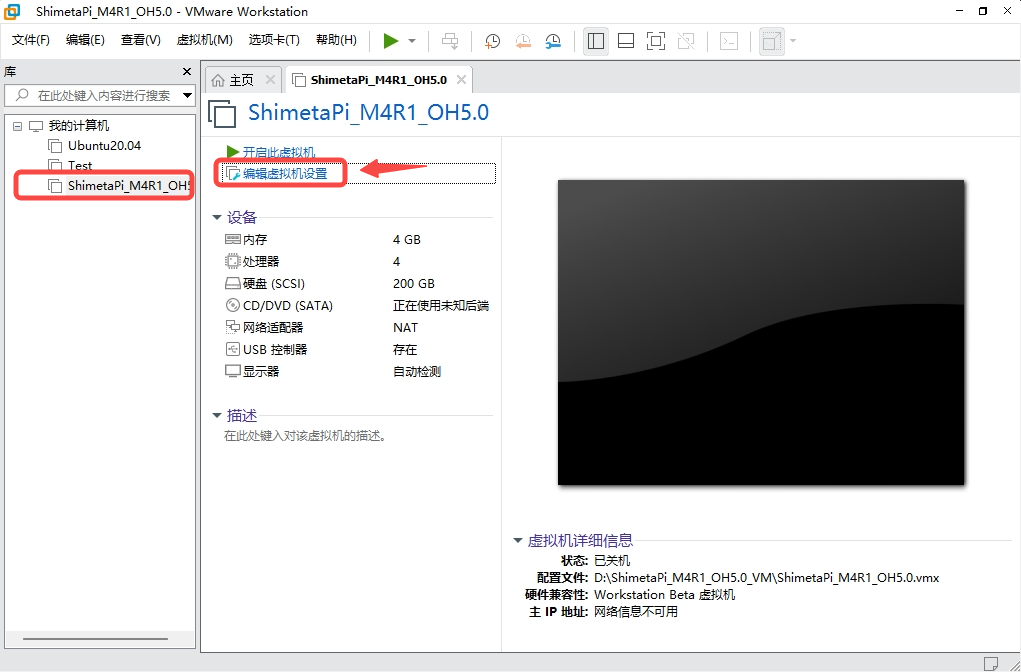The image size is (1021, 672).
Task: Click the NAT network value
Action: pyautogui.click(x=406, y=328)
